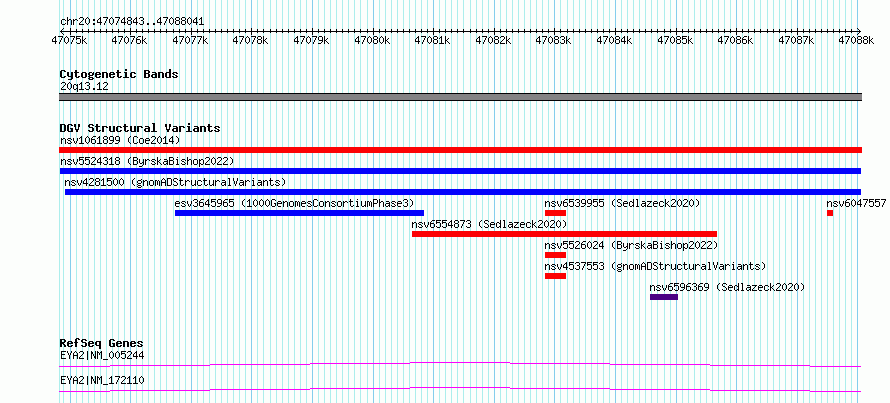Click the 47076k ruler tick label
Screen dimensions: 890x403
pyautogui.click(x=130, y=40)
